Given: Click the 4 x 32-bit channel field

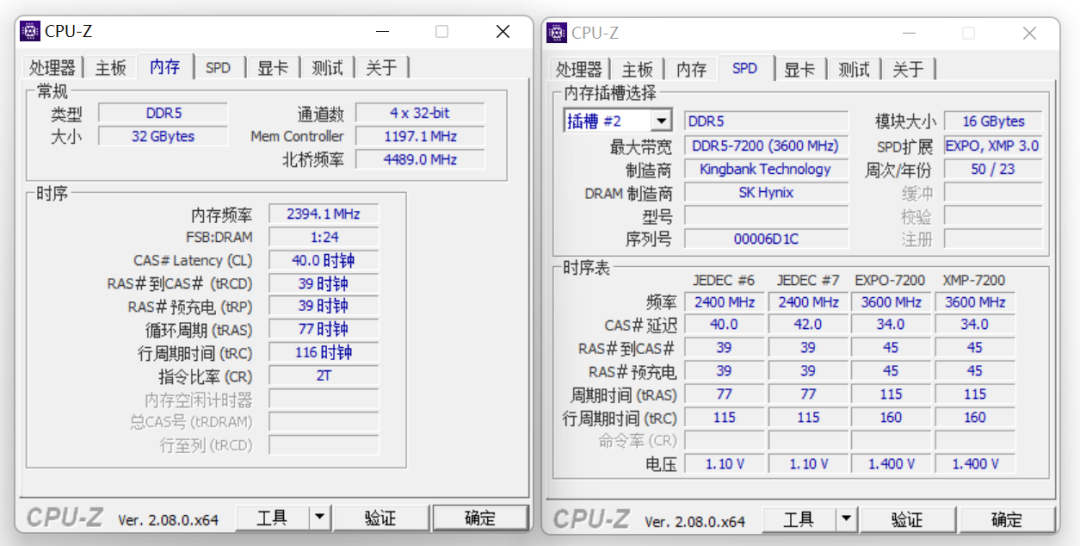Looking at the screenshot, I should (420, 113).
